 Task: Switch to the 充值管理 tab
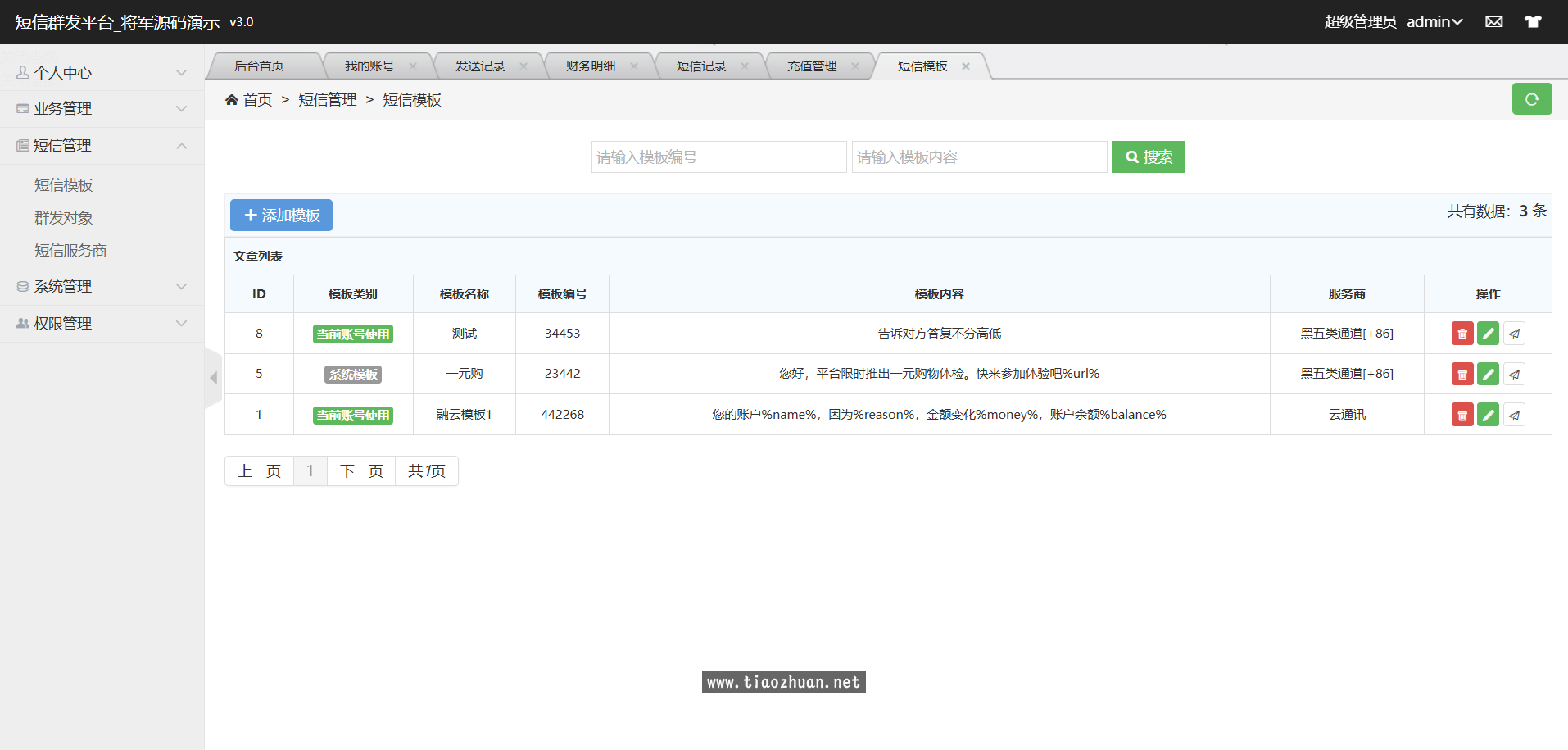813,66
